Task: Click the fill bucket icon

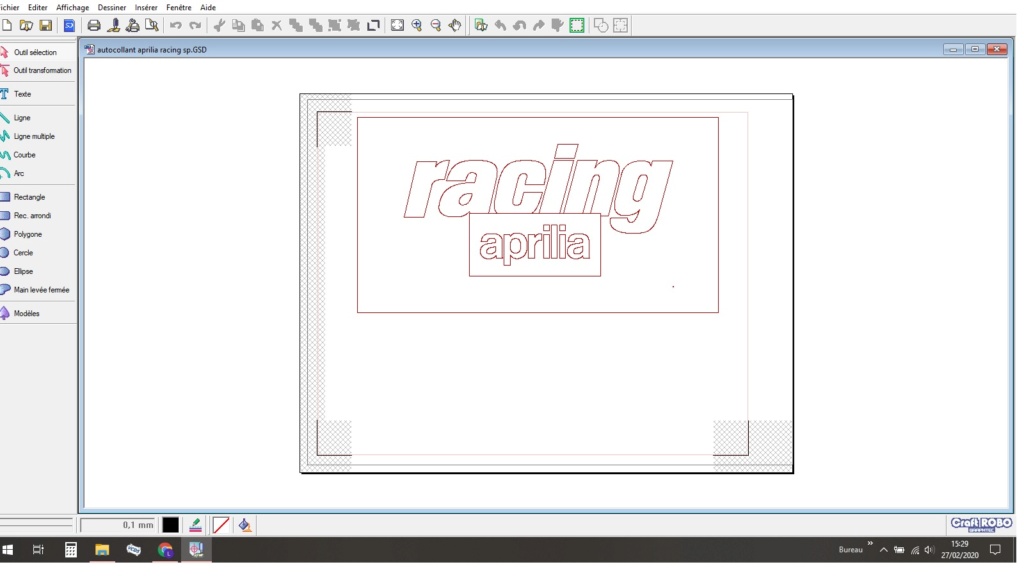Action: (x=245, y=525)
